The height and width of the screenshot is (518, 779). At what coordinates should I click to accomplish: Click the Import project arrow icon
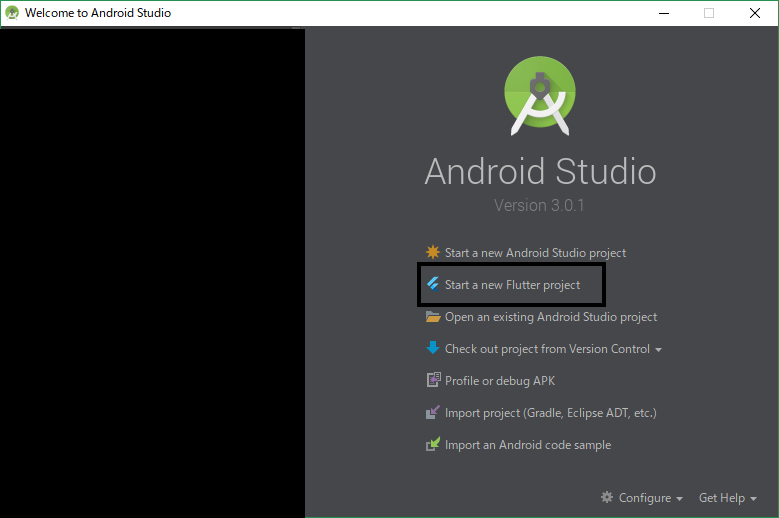pos(433,412)
